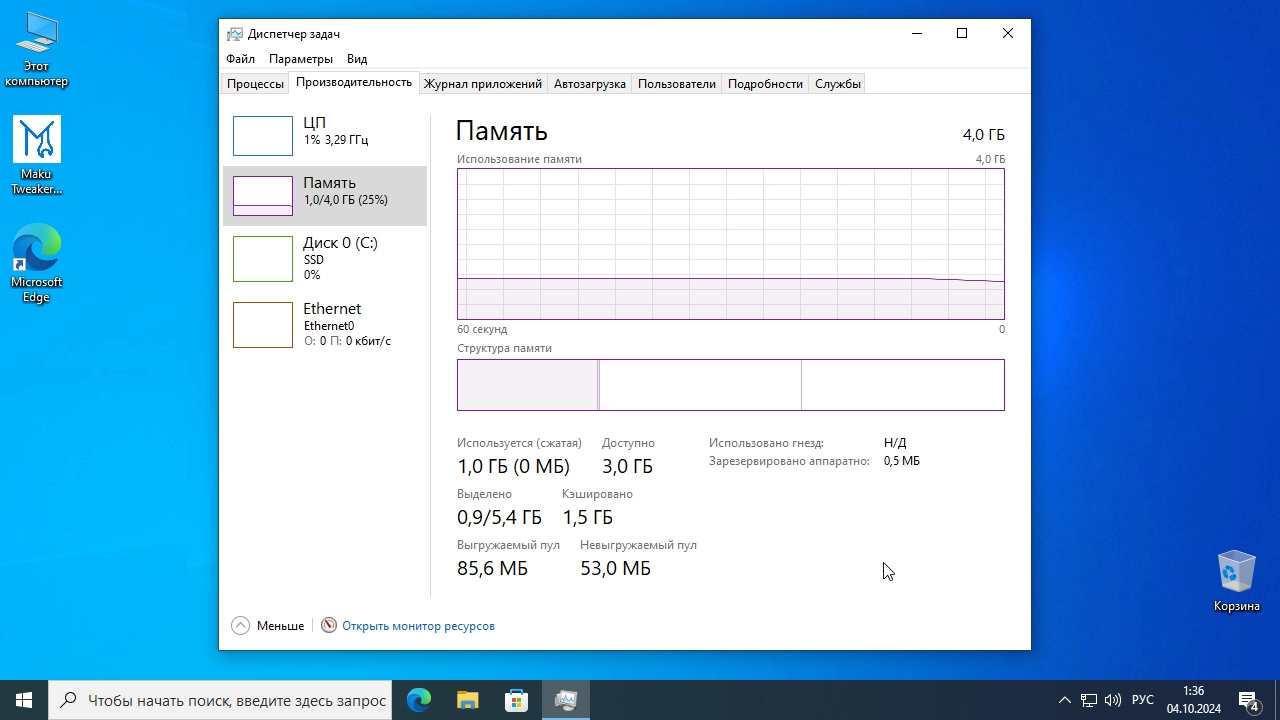Click the taskbar search box
1280x720 pixels.
tap(221, 700)
